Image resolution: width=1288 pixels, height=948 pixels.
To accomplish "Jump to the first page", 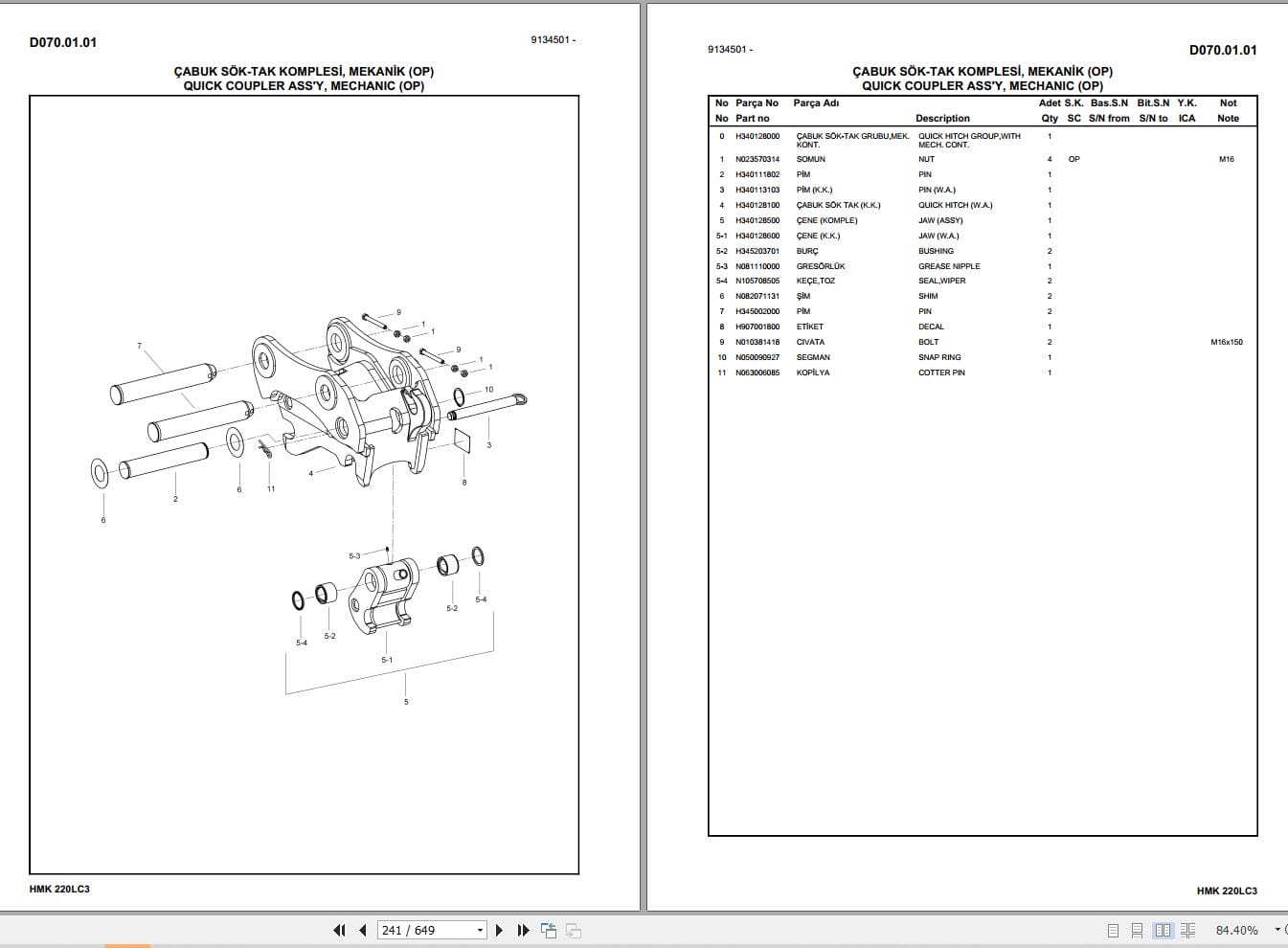I will [x=339, y=930].
